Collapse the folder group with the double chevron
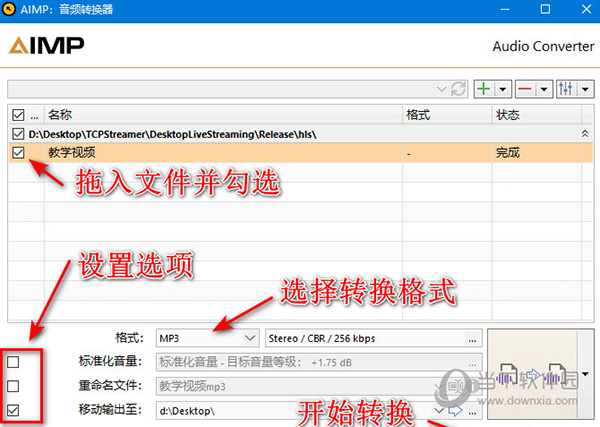600x427 pixels. click(585, 134)
